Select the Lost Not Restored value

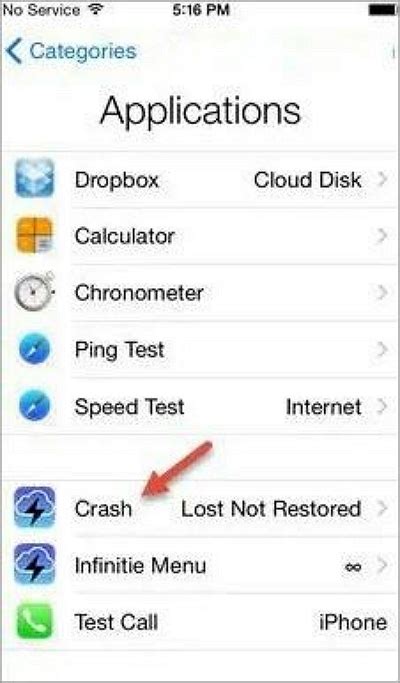[x=271, y=509]
